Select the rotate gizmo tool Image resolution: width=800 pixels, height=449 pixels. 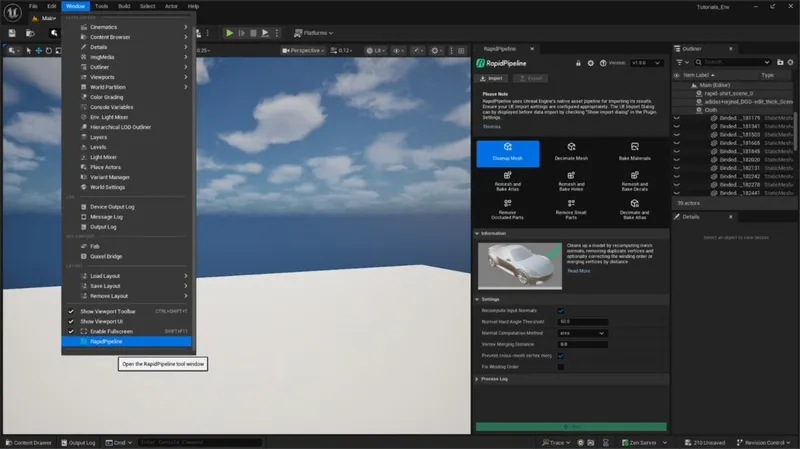click(48, 51)
